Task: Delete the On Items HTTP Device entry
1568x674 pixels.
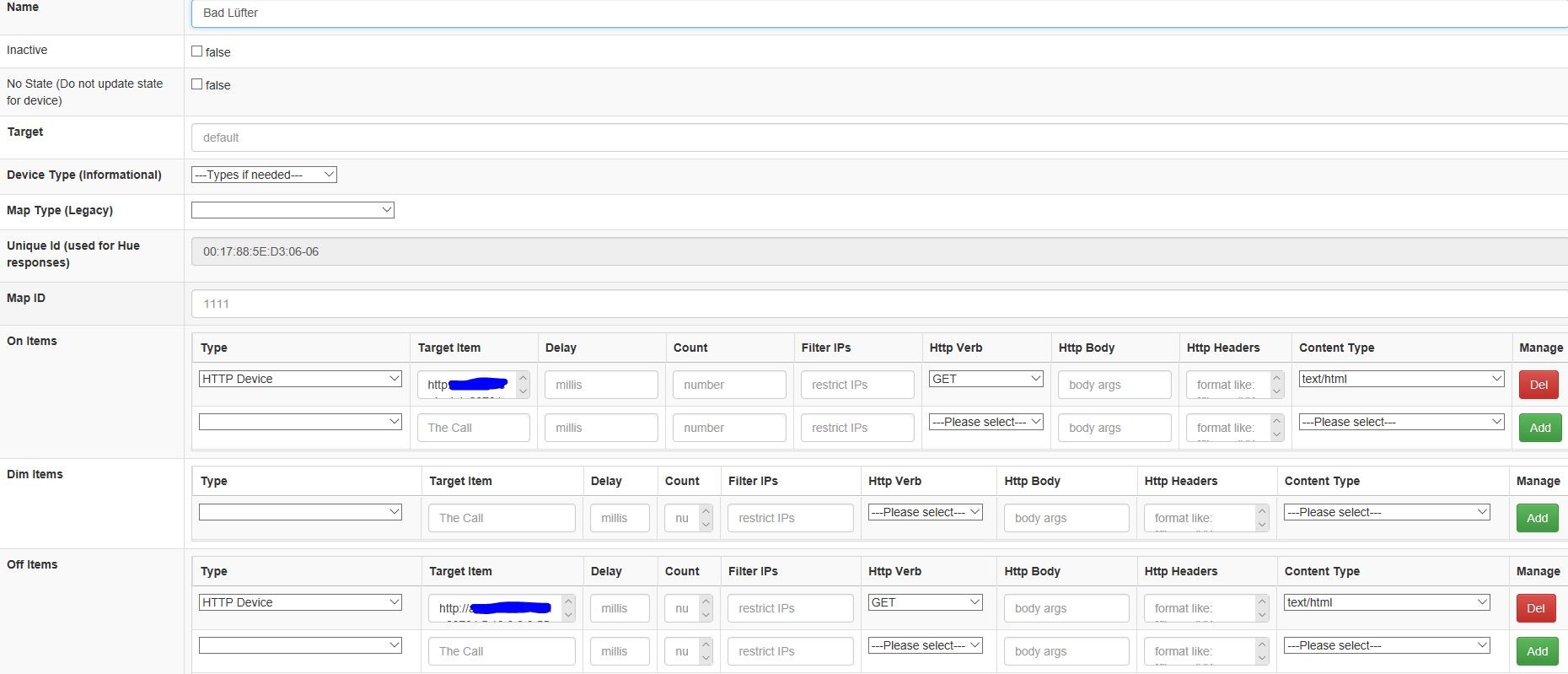Action: coord(1538,385)
